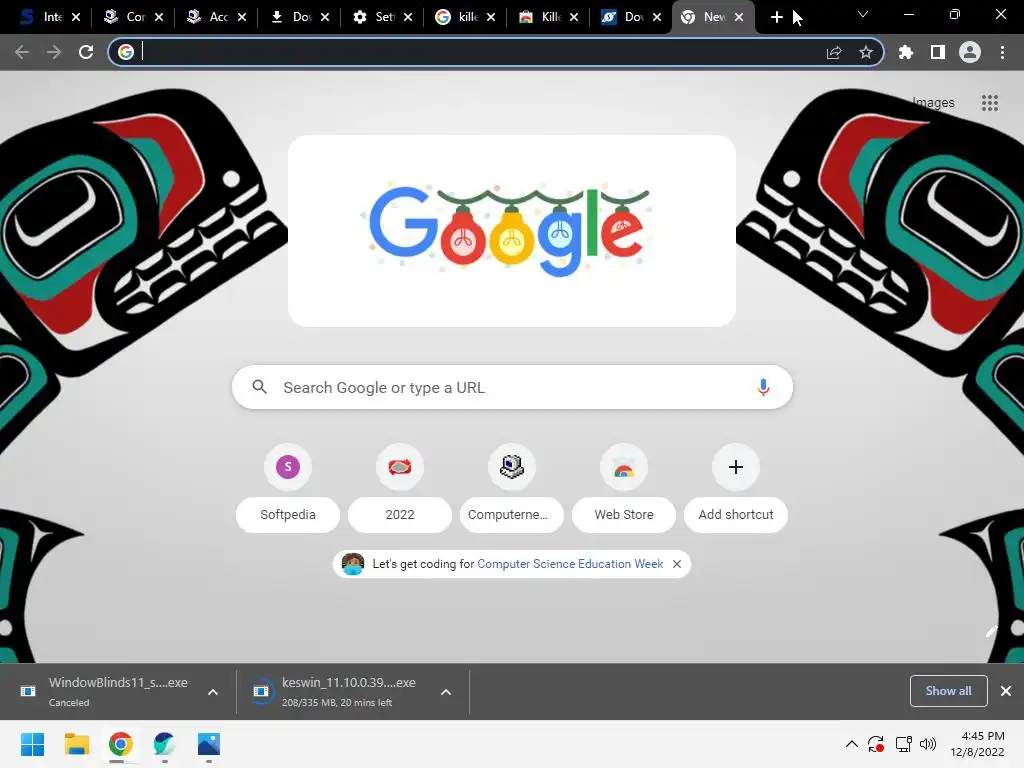This screenshot has height=768, width=1024.
Task: Open the Web Store shortcut
Action: [x=624, y=488]
